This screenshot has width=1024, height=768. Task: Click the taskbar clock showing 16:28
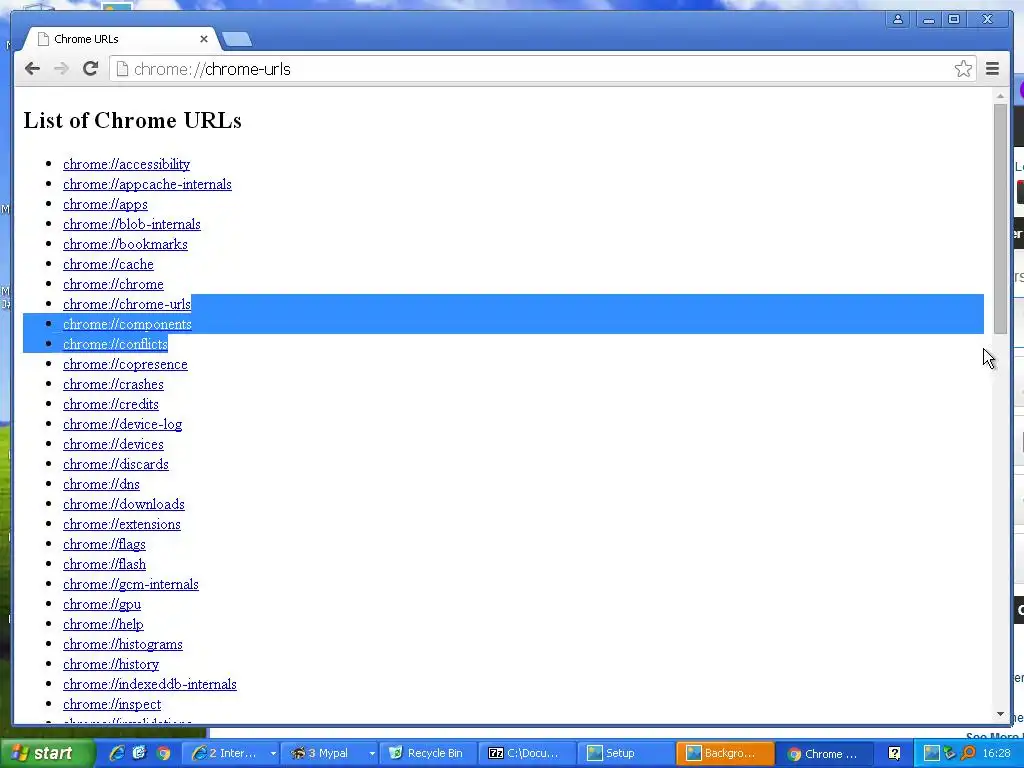pyautogui.click(x=997, y=754)
